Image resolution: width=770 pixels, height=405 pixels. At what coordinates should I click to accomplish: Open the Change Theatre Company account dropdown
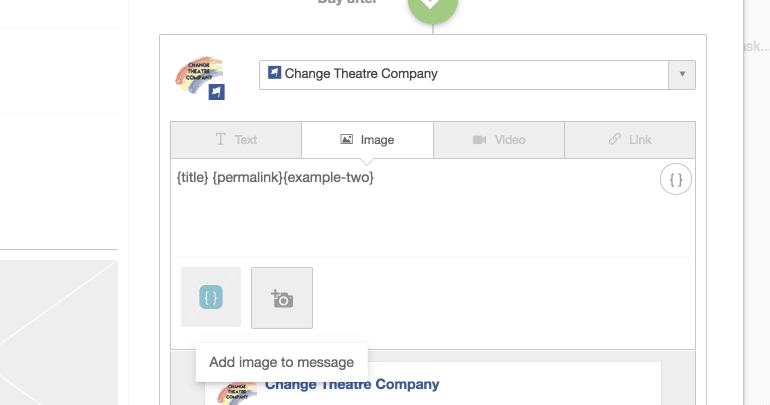tap(465, 74)
